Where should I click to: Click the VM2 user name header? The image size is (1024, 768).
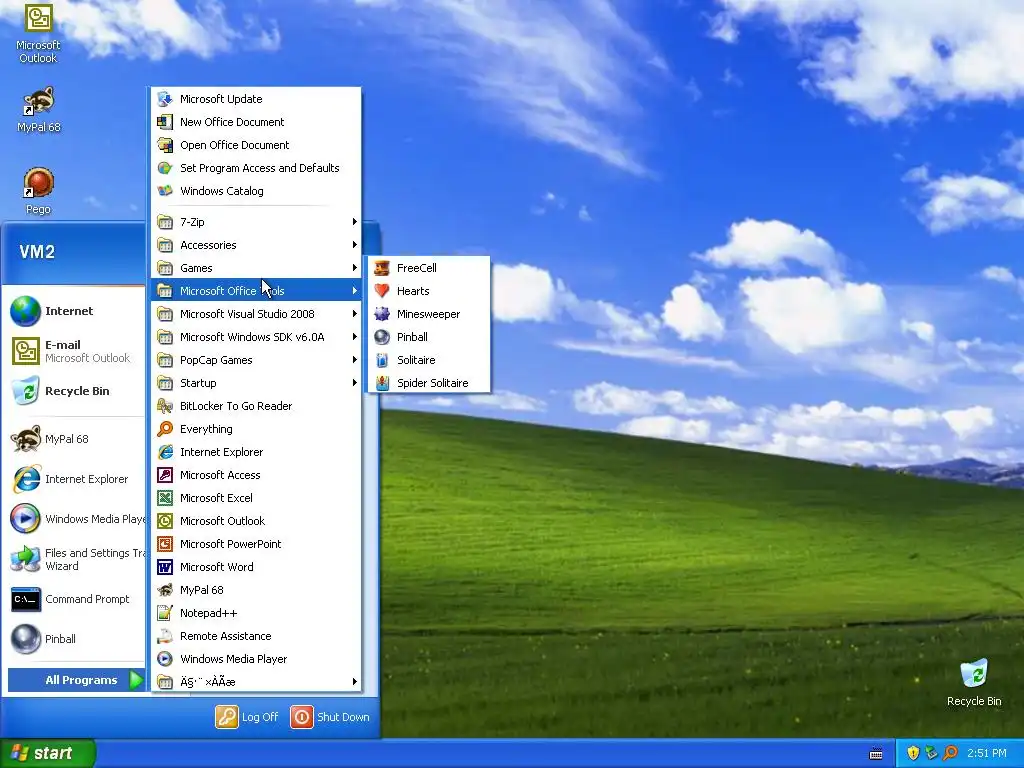pos(37,252)
